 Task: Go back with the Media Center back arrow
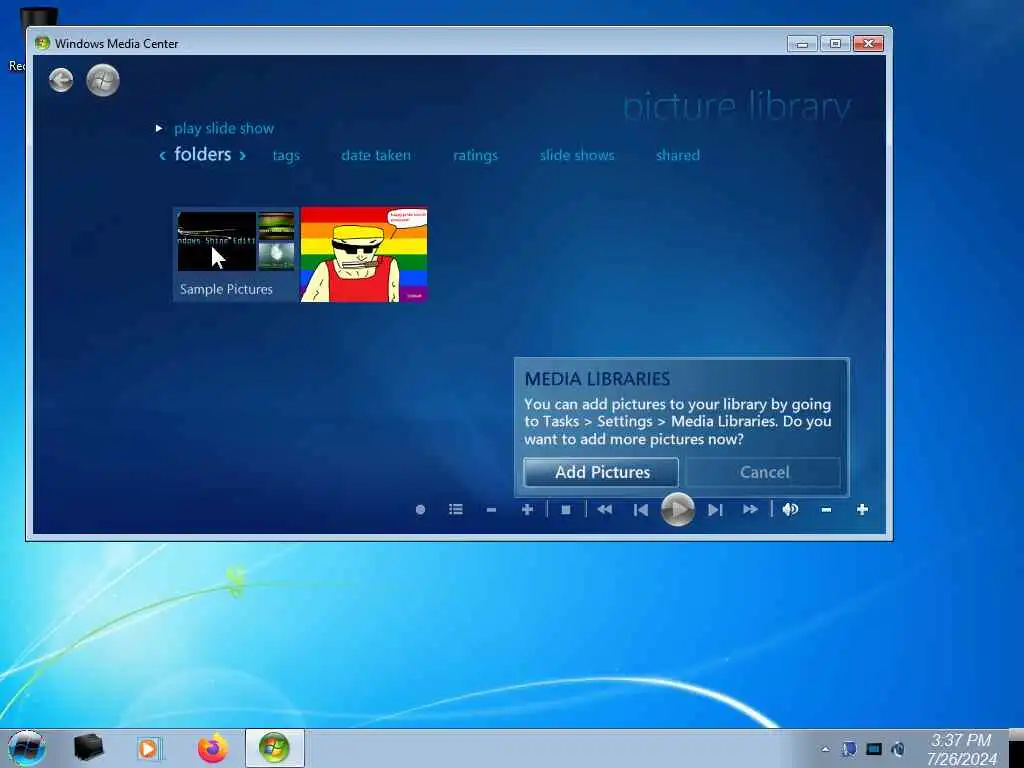click(61, 80)
